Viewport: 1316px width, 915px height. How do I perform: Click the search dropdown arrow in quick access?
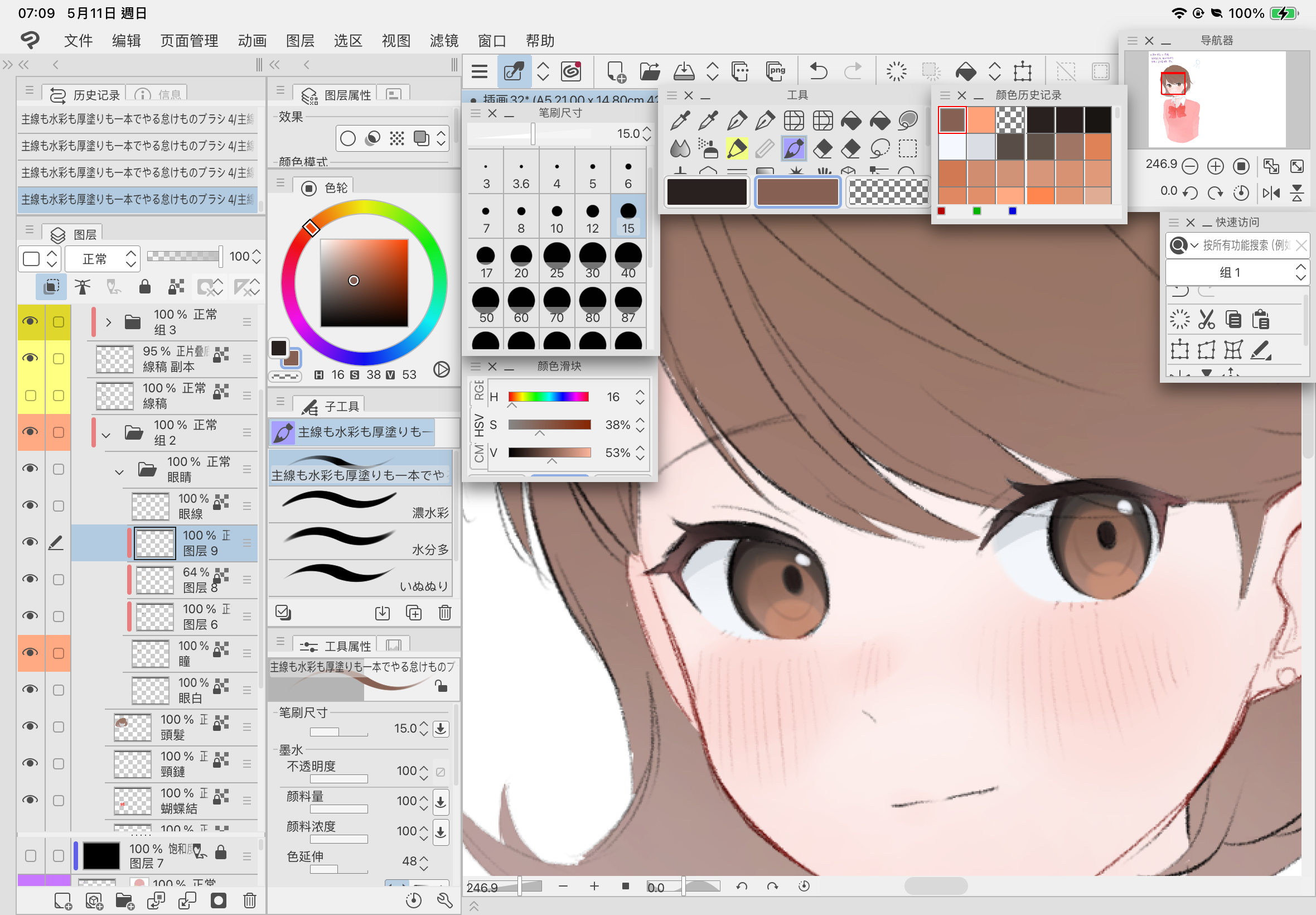[1194, 245]
